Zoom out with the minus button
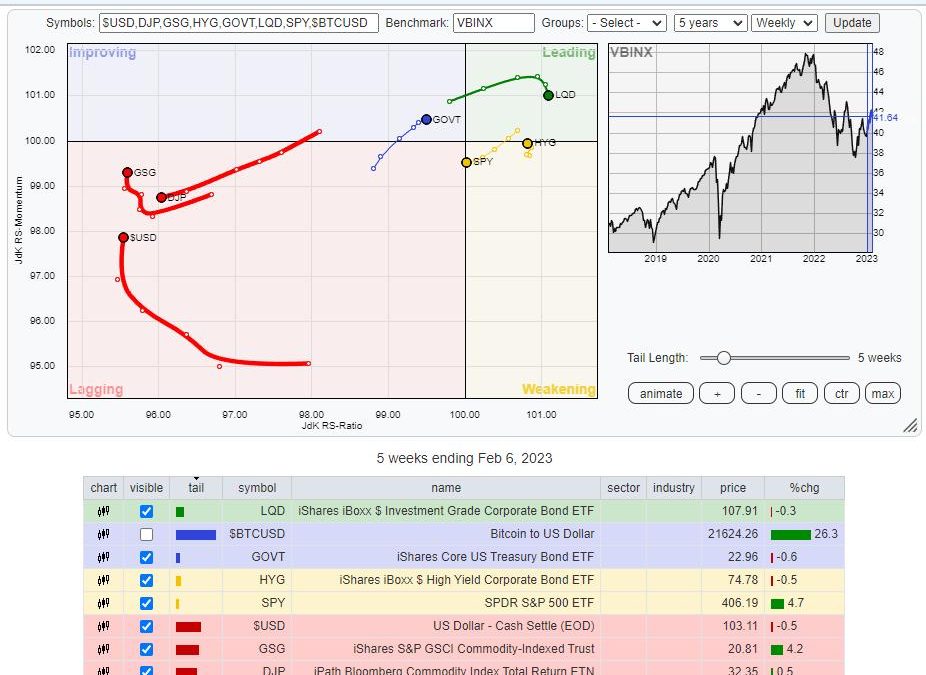 click(759, 393)
